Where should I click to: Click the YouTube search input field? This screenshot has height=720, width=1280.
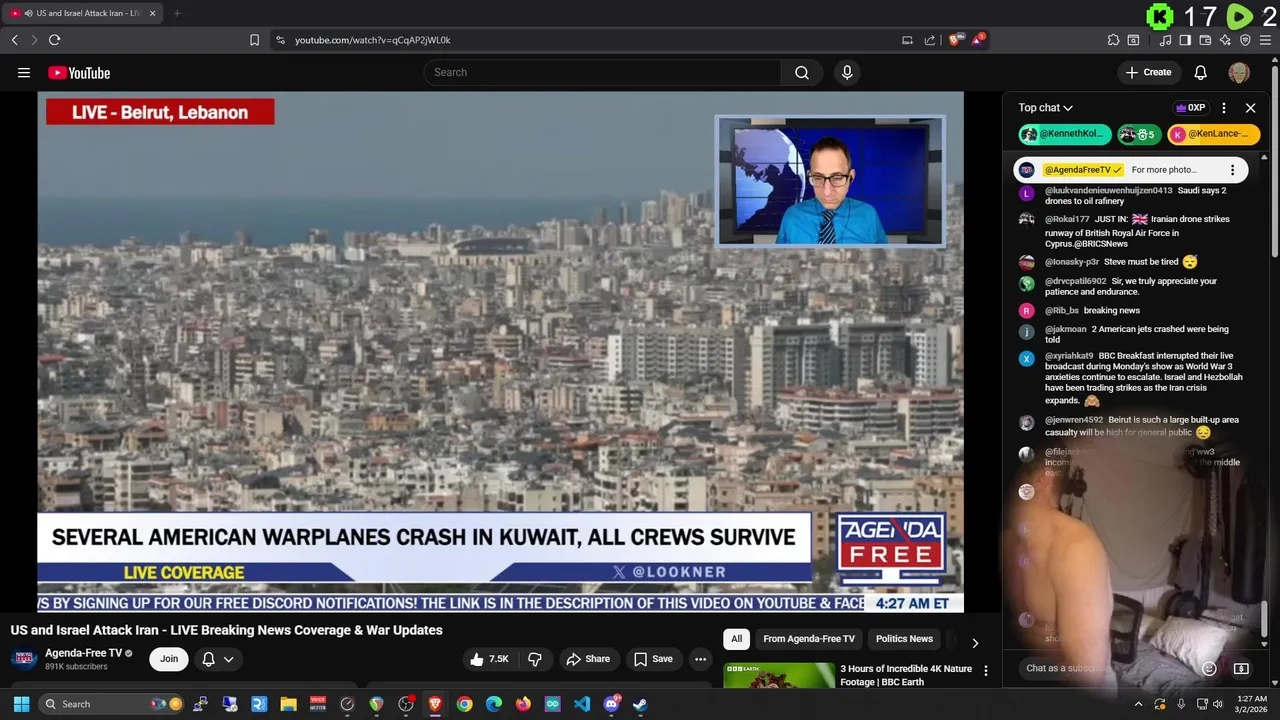click(x=602, y=72)
